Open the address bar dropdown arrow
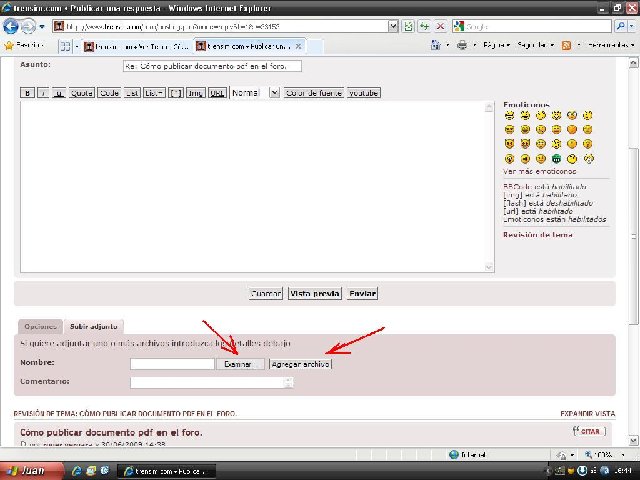Screen dimensions: 640x480 pos(397,26)
